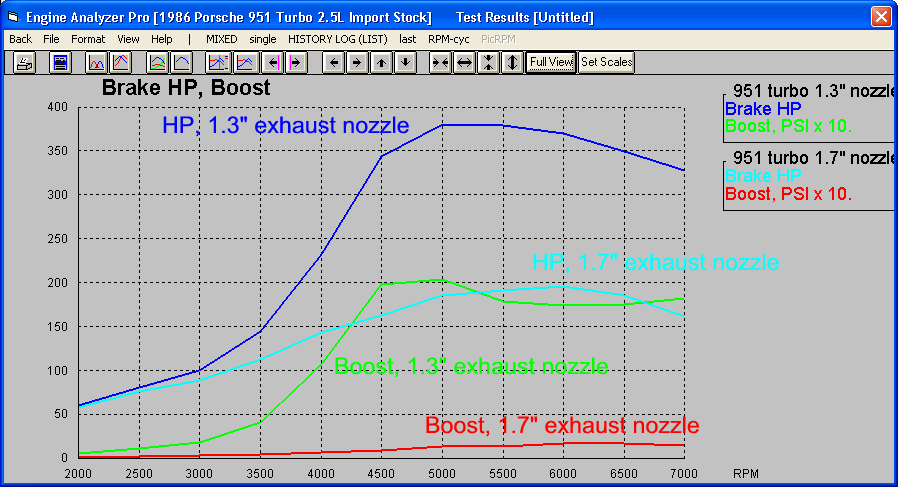Click label HP, 1.7" exhaust nozzle
This screenshot has height=487, width=898.
pos(656,262)
